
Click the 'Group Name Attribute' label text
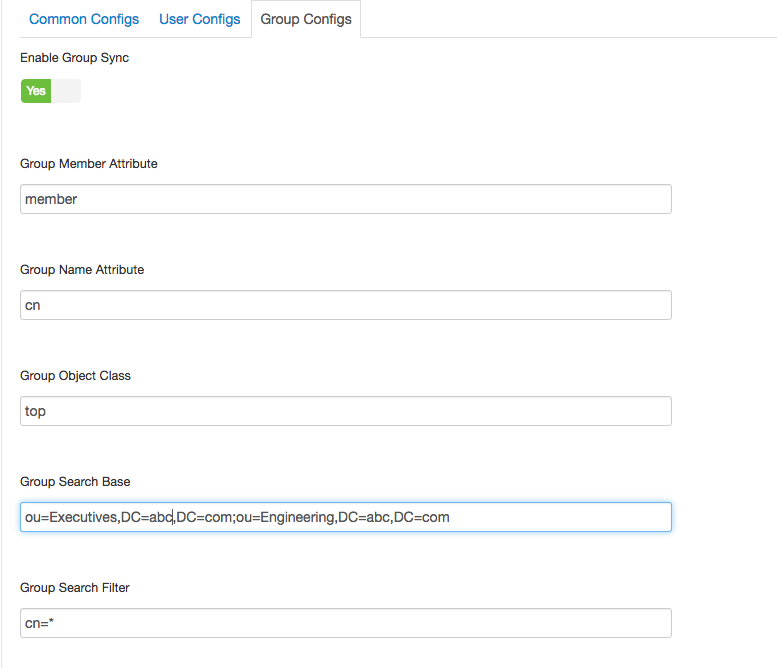(82, 270)
